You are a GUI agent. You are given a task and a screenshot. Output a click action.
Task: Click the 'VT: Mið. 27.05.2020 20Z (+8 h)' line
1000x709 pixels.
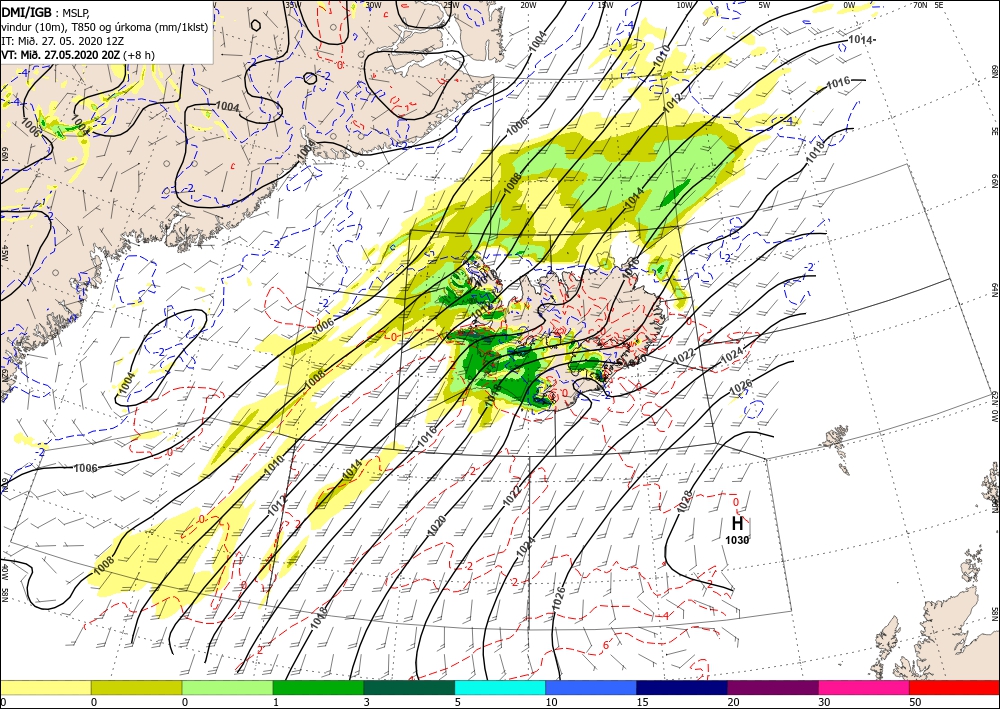click(x=78, y=55)
